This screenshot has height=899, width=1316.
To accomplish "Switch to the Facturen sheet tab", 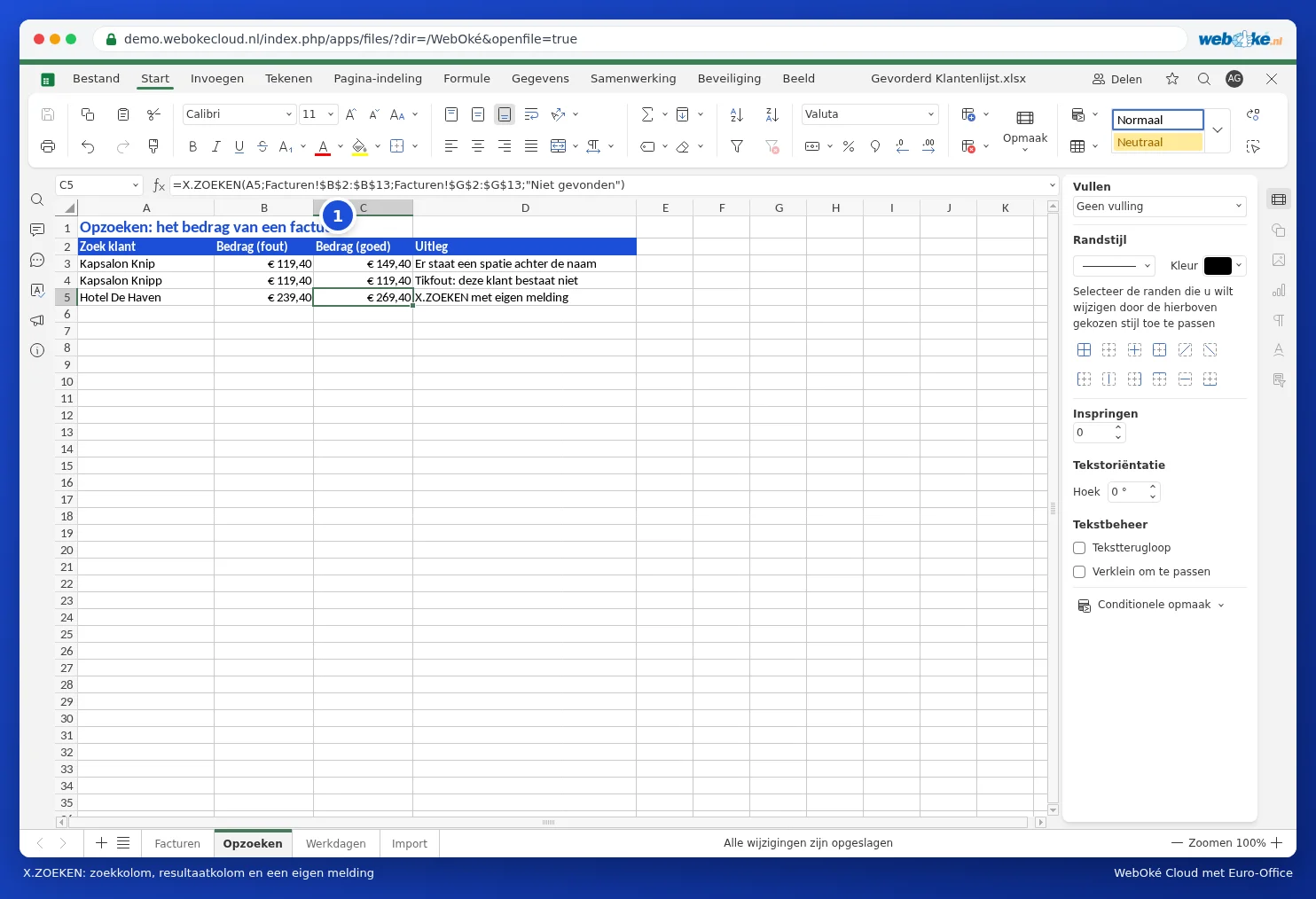I will click(177, 844).
